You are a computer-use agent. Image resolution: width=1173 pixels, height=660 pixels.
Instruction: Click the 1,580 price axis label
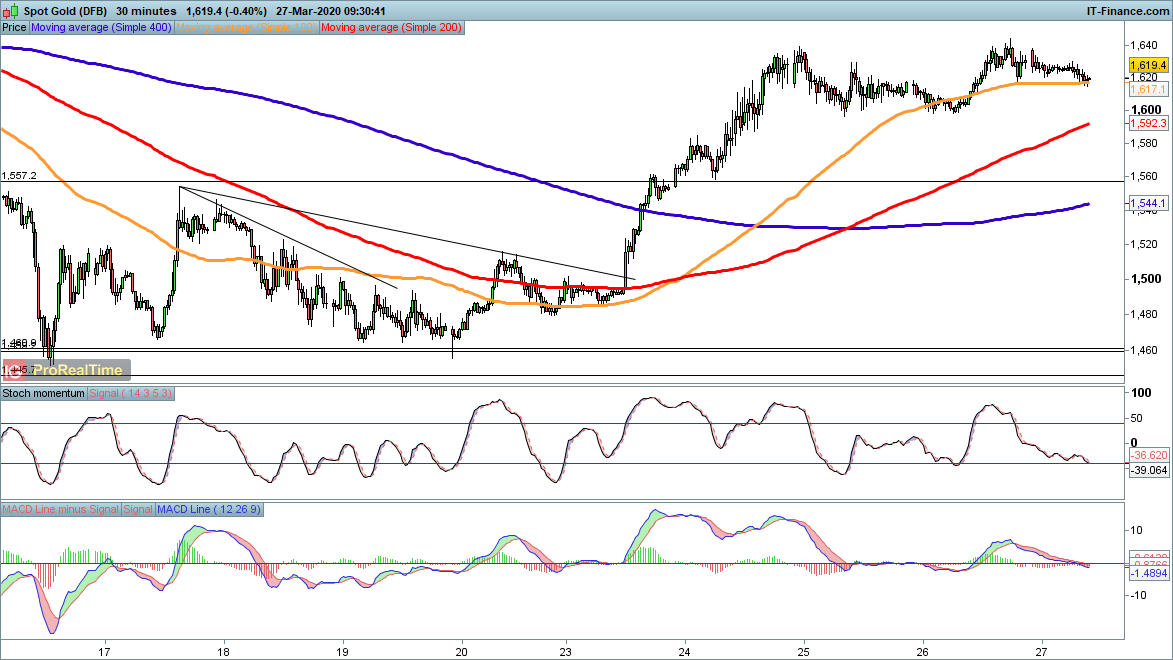pos(1145,143)
